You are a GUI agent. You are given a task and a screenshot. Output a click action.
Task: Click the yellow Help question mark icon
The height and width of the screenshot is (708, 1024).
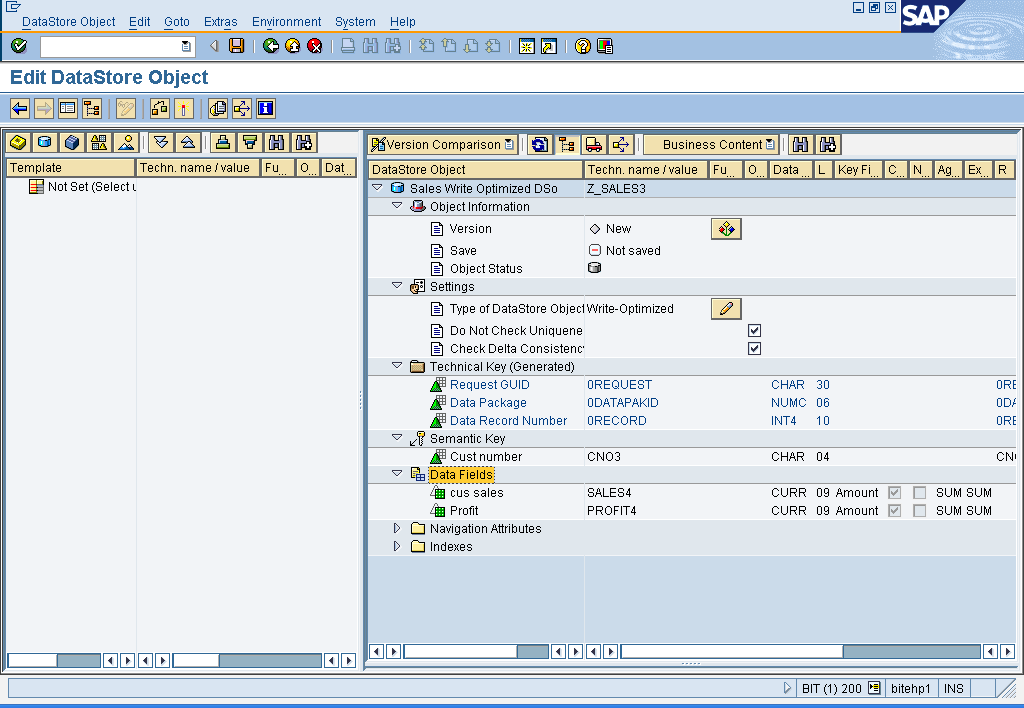pyautogui.click(x=583, y=46)
